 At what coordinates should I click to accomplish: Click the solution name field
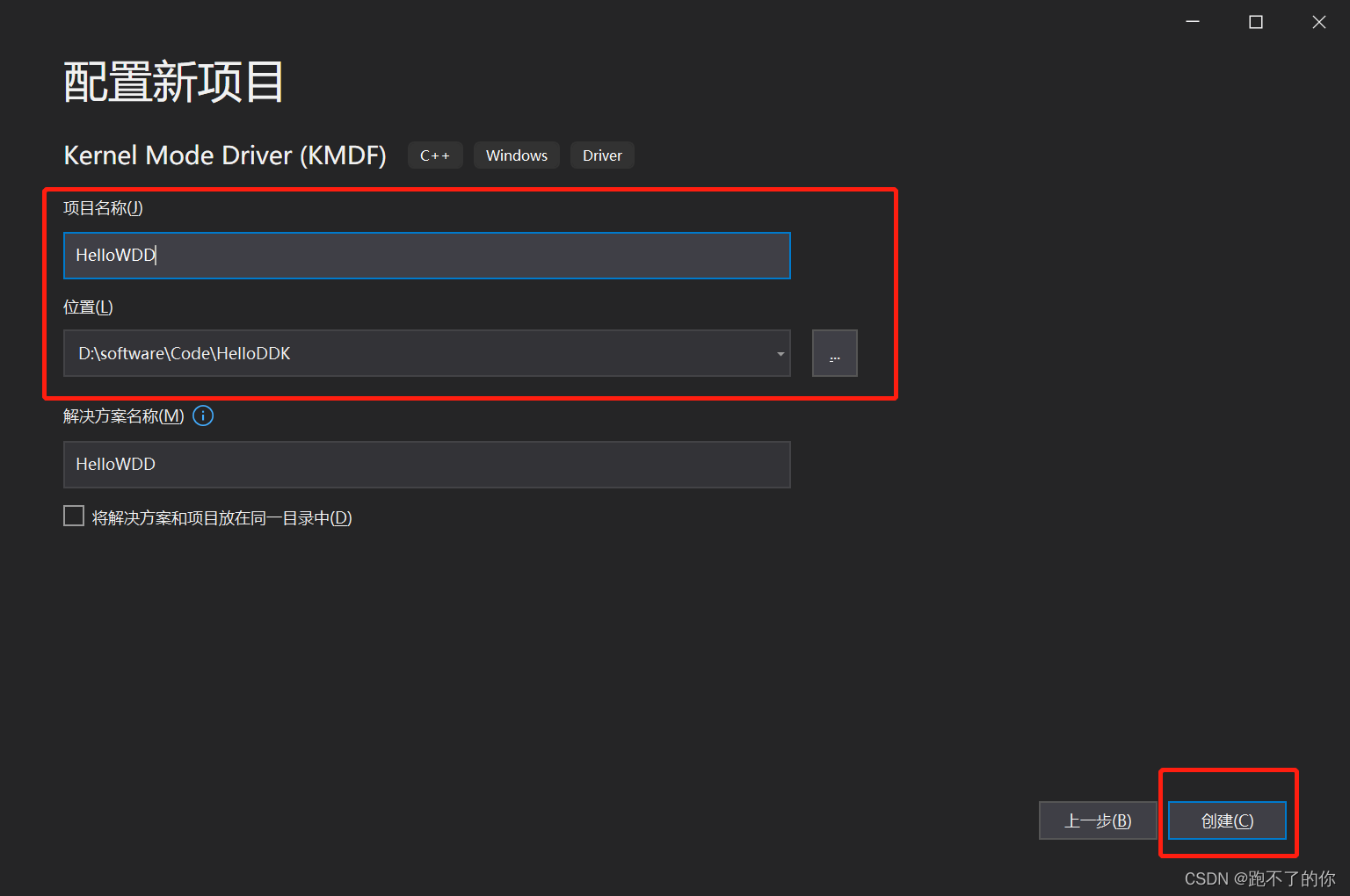tap(427, 465)
